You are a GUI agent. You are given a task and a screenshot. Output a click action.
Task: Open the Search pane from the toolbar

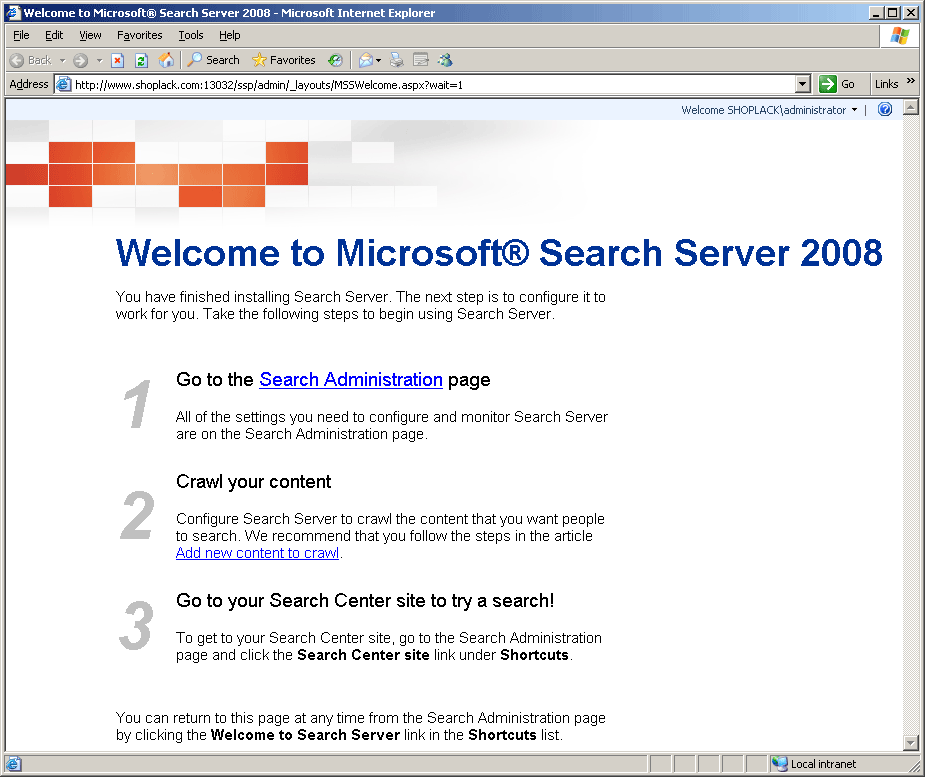click(x=214, y=60)
